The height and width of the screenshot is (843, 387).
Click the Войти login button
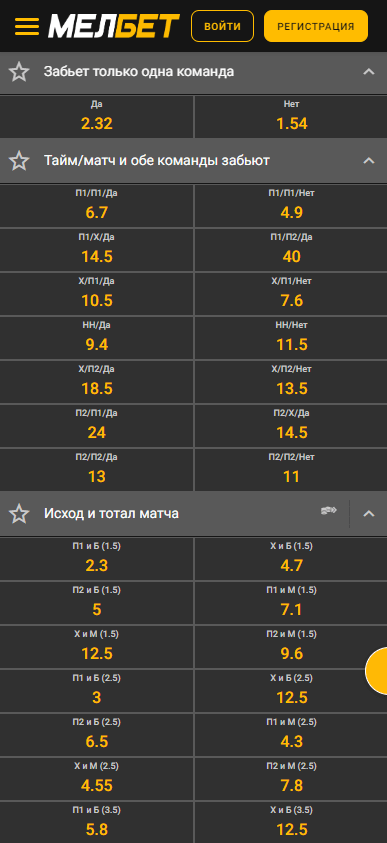click(x=223, y=26)
